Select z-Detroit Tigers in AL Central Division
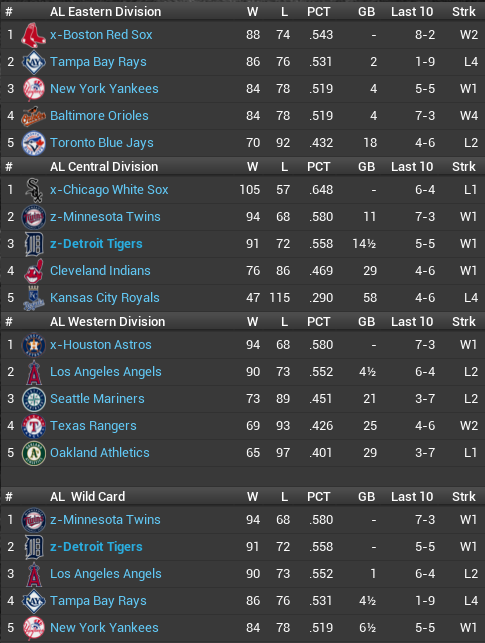The image size is (485, 643). [x=96, y=244]
